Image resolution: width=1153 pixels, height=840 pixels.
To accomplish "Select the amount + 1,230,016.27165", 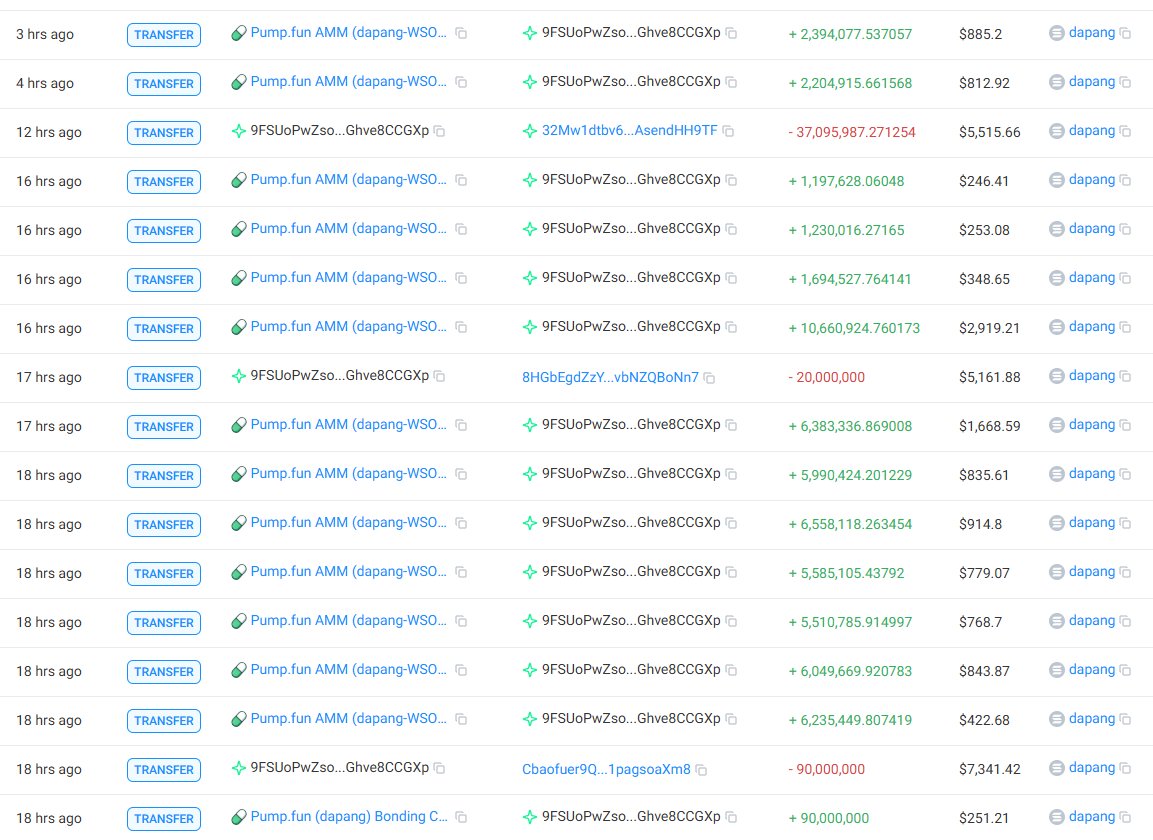I will (x=846, y=230).
